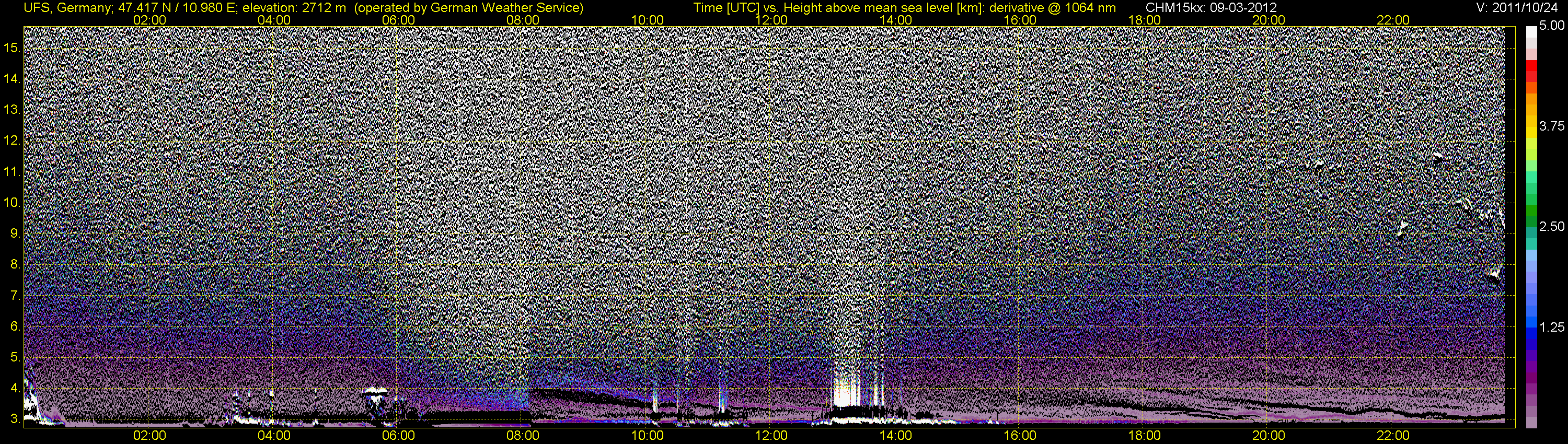This screenshot has height=444, width=1568.
Task: Click the 14. km height axis label
Action: tap(12, 79)
